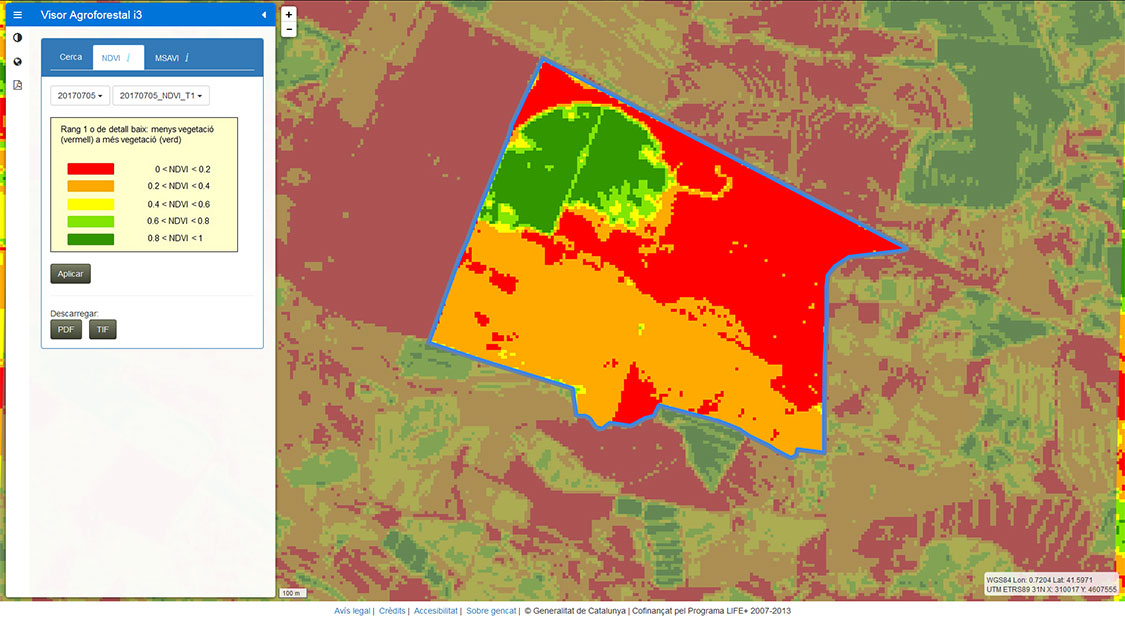Click the 'Rang 1 o de detall baix' description
This screenshot has height=630, width=1125.
coord(137,134)
